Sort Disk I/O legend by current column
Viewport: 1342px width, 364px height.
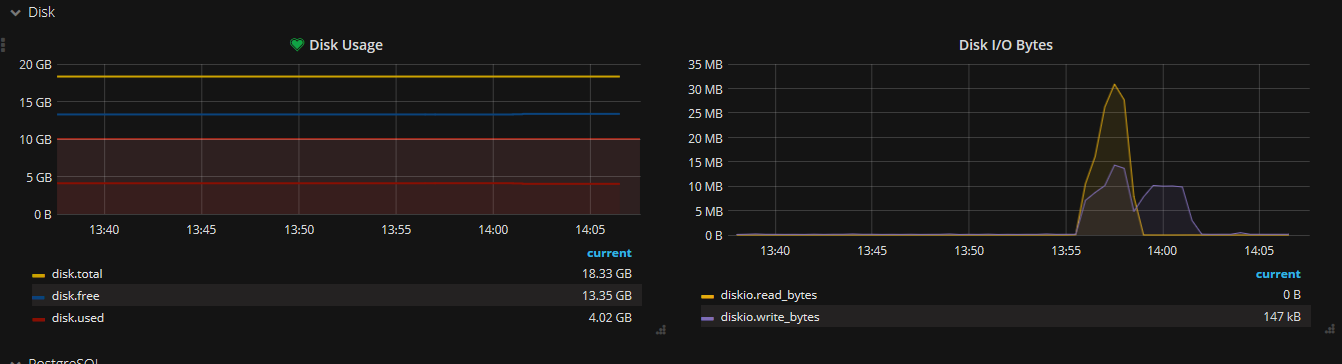1278,274
